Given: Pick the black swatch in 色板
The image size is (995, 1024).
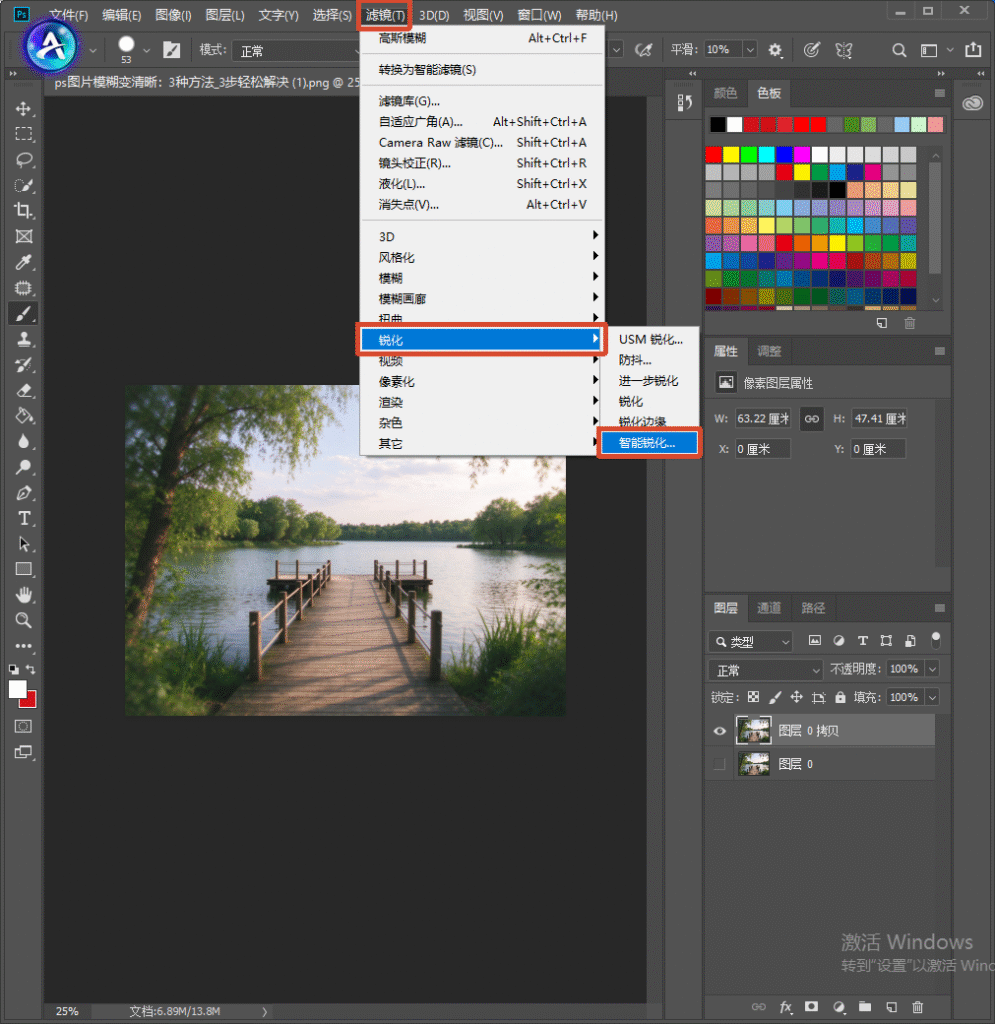Looking at the screenshot, I should [x=718, y=124].
